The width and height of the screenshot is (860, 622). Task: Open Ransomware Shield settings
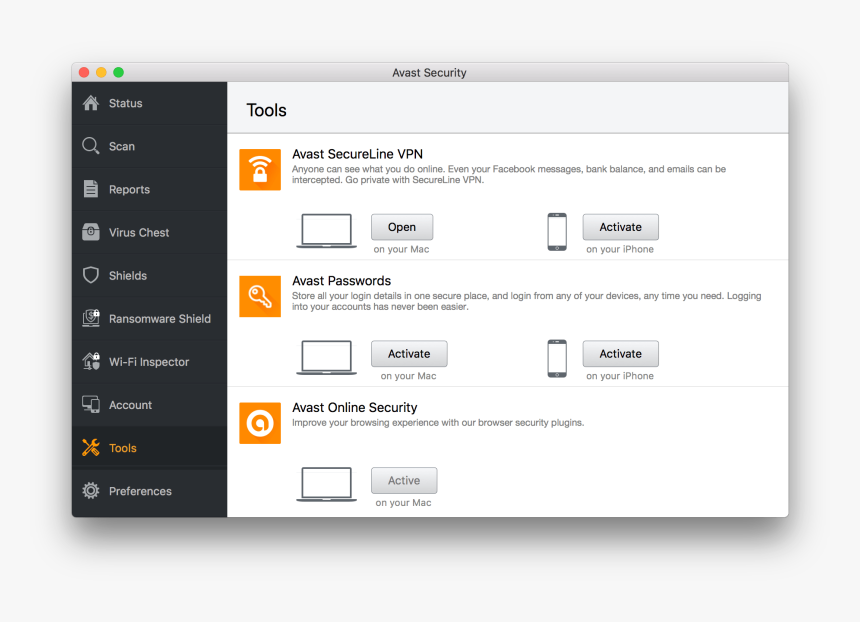(149, 319)
